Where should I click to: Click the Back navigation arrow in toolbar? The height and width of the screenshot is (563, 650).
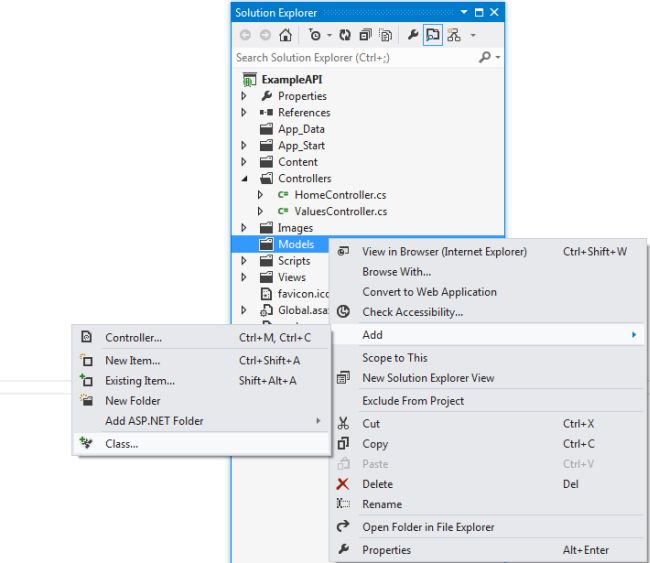(x=245, y=35)
